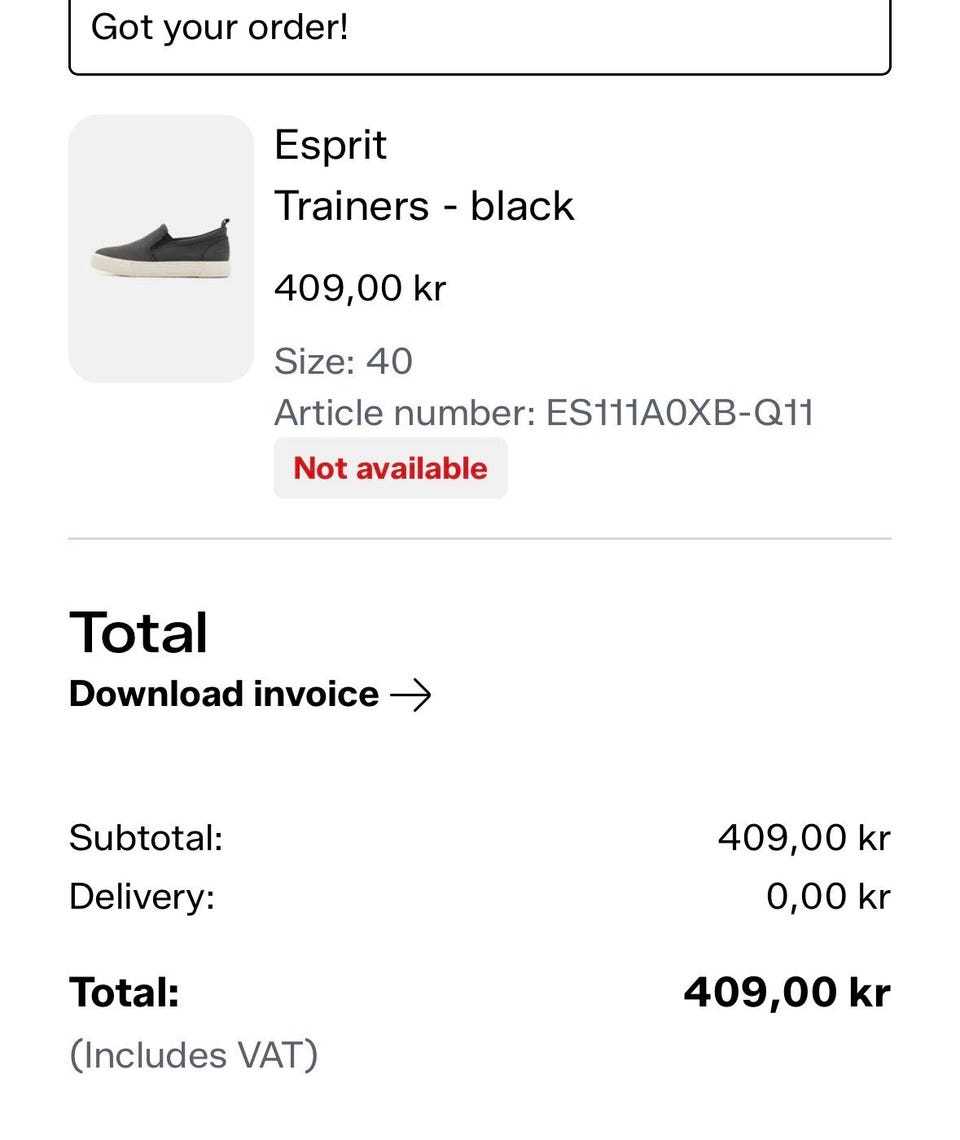Select the Subtotal amount 409,00 kr
Viewport: 960px width, 1140px height.
tap(804, 838)
